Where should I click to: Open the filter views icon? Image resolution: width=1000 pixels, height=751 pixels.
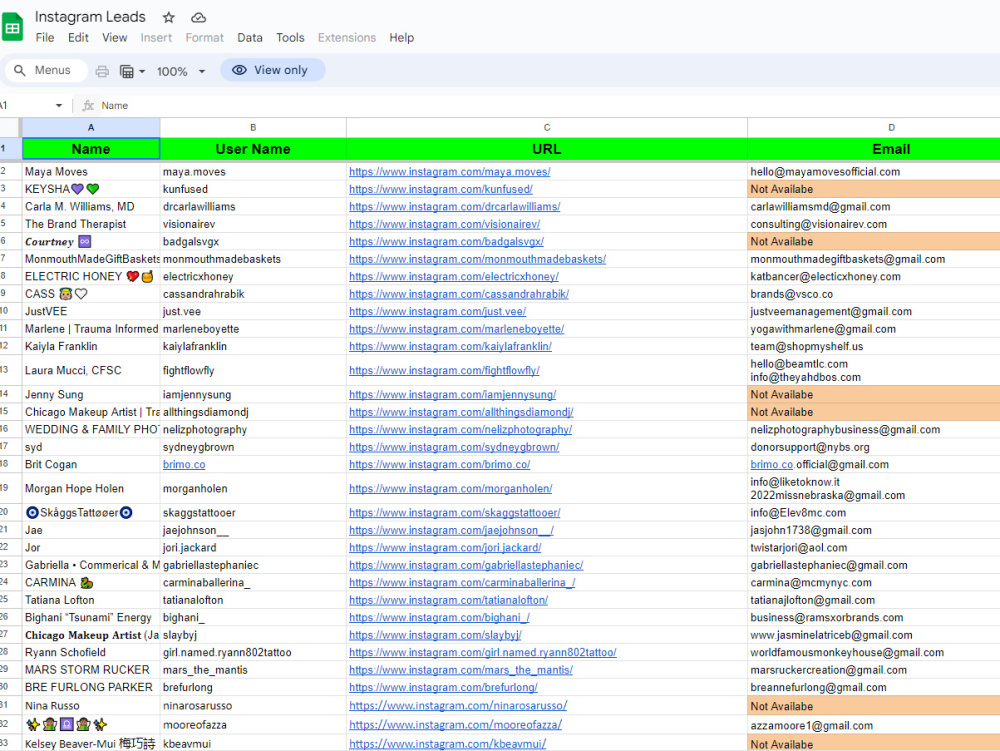[127, 71]
